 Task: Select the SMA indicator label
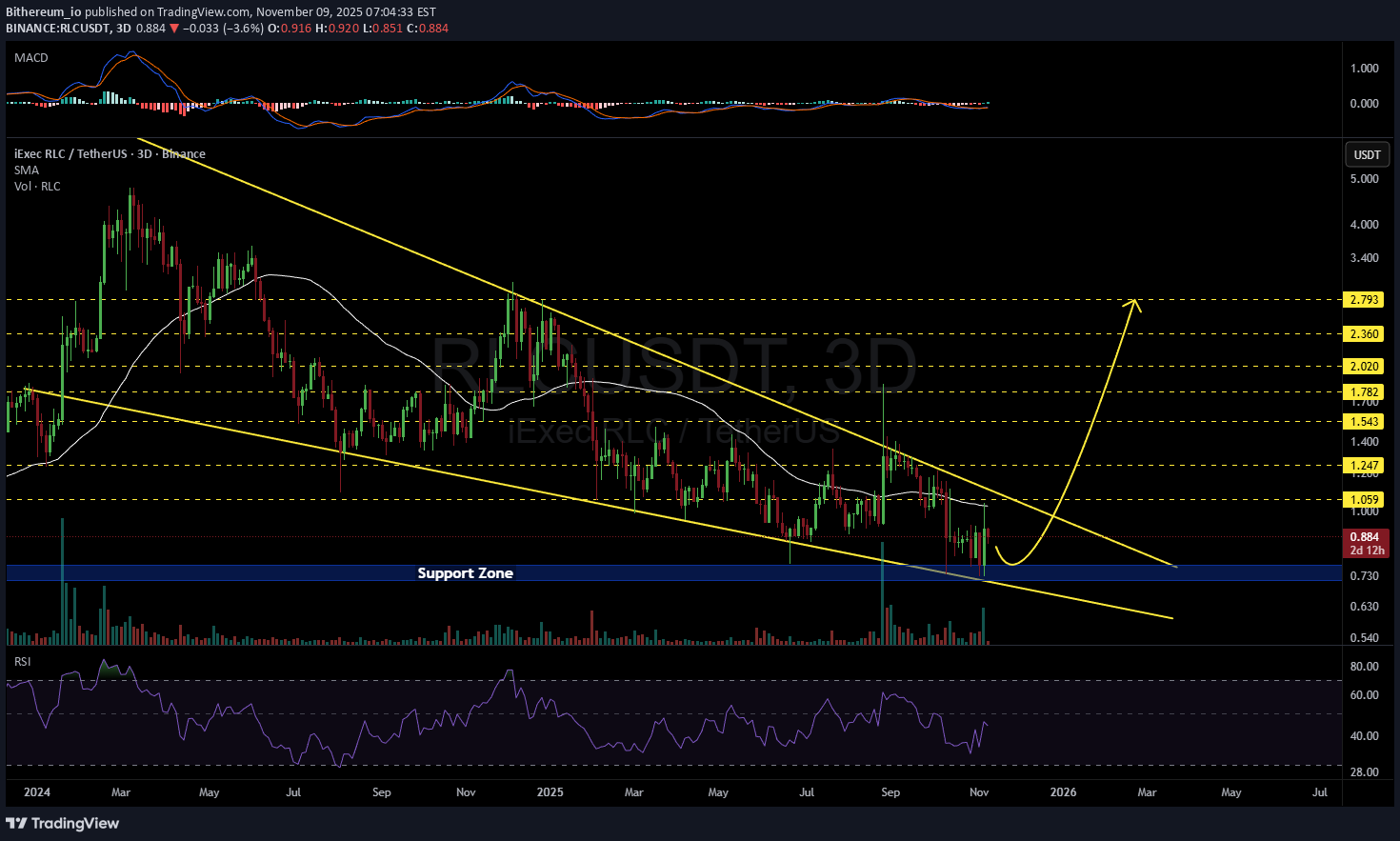[x=27, y=170]
